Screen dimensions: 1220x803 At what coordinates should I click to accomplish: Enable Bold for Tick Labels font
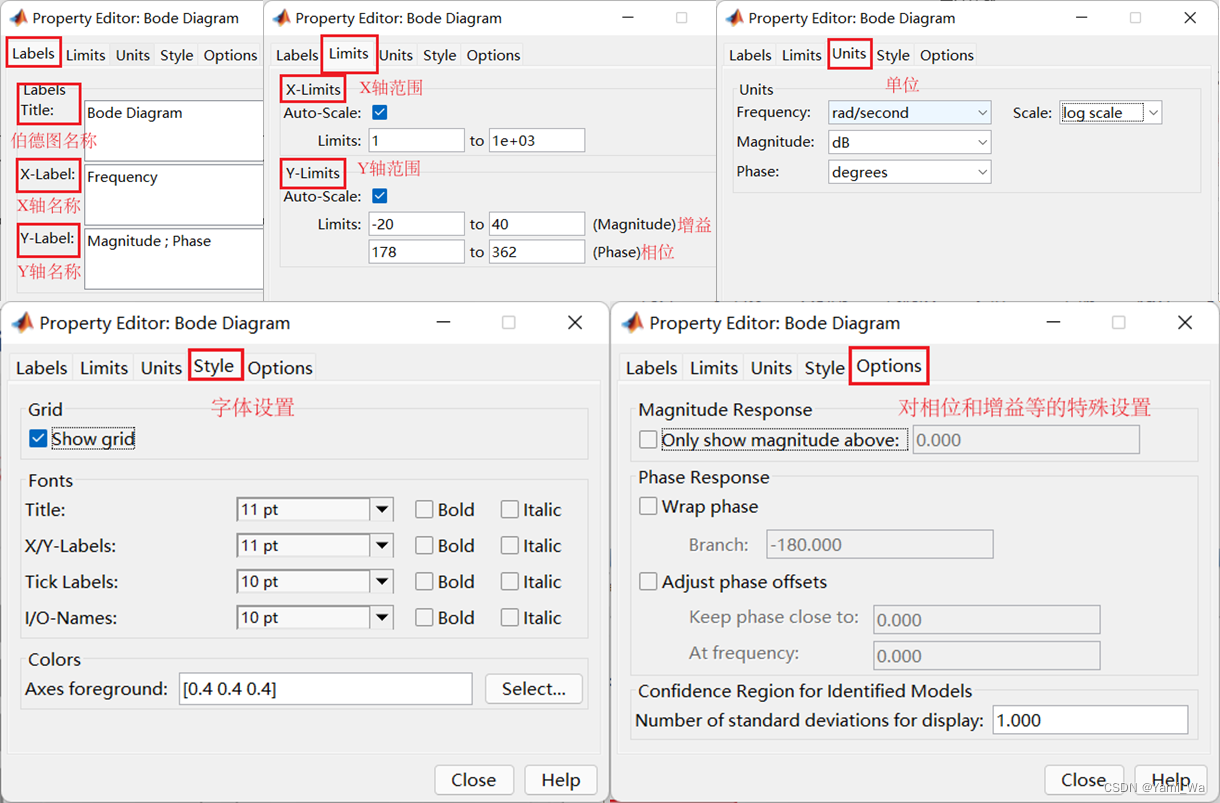tap(424, 582)
